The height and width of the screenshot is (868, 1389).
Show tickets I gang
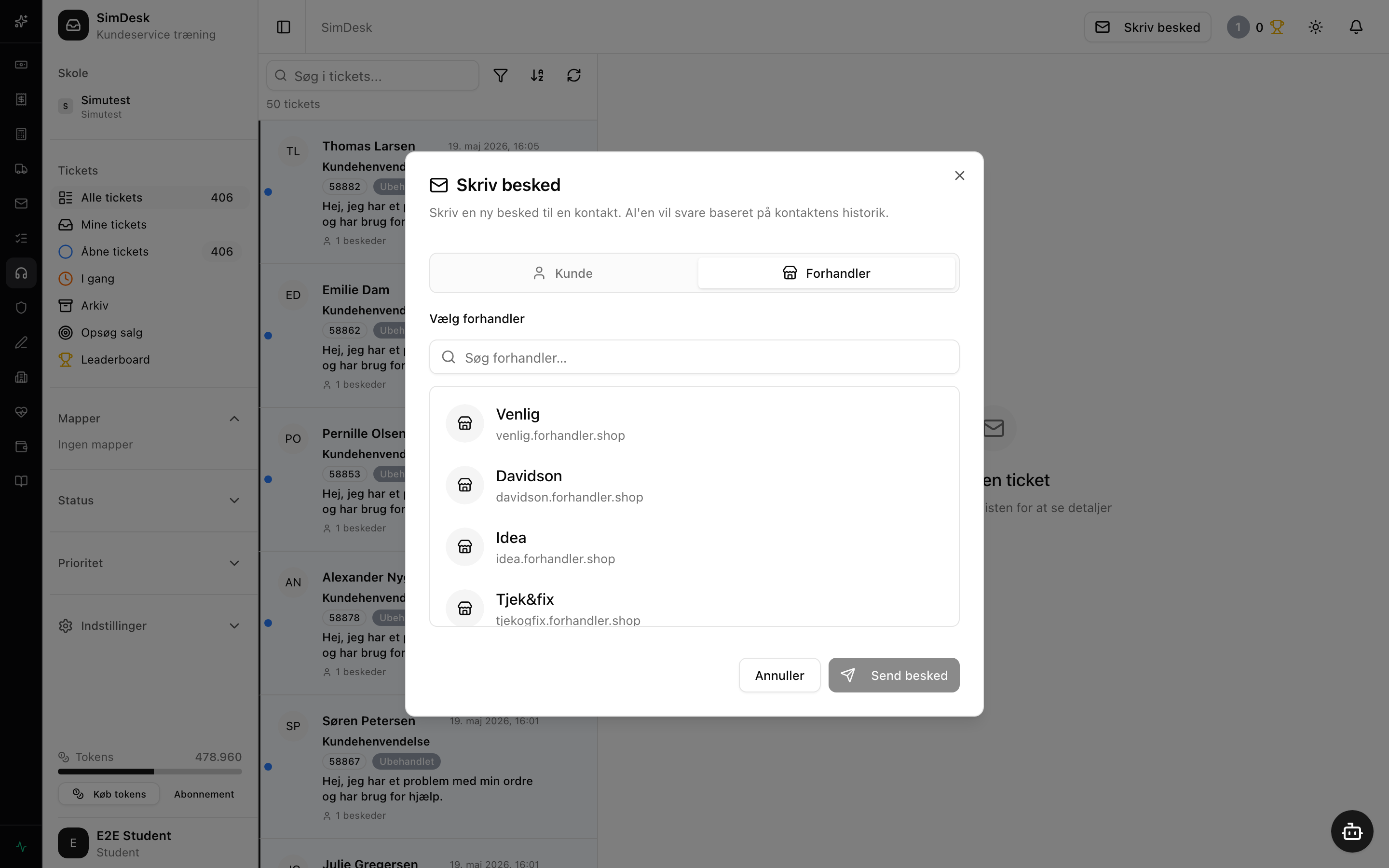tap(150, 278)
